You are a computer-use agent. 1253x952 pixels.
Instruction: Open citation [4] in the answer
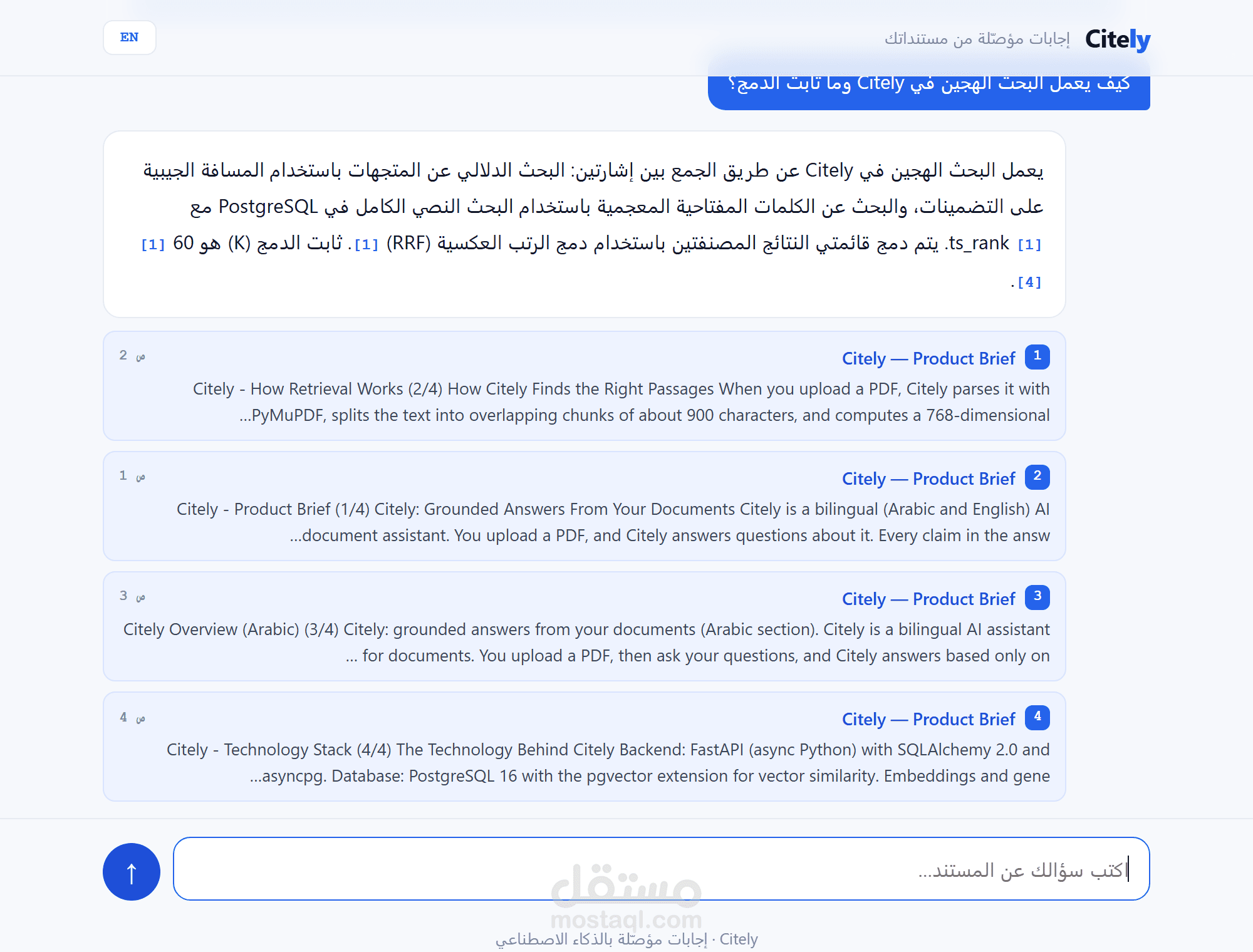click(1029, 282)
